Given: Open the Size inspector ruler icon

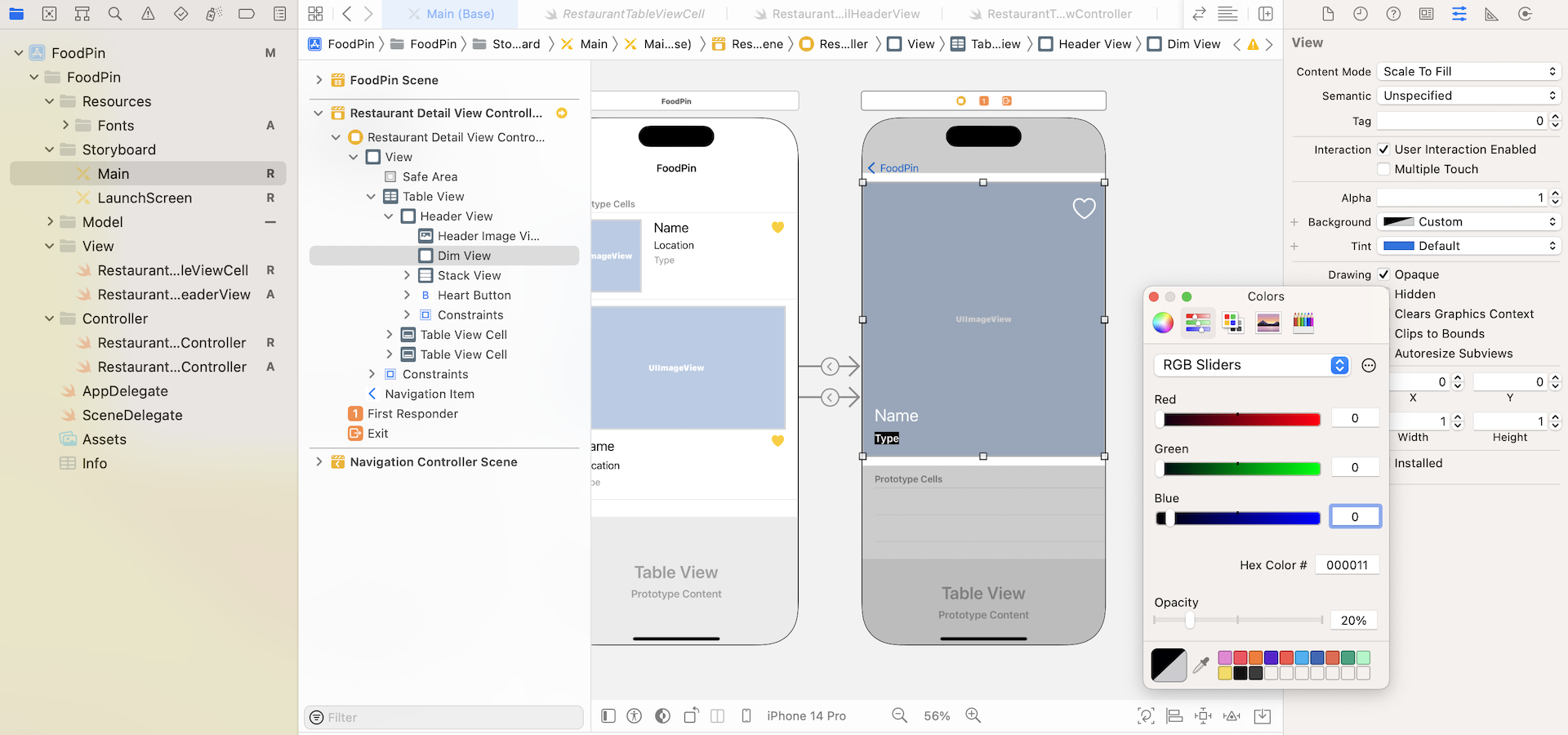Looking at the screenshot, I should pyautogui.click(x=1491, y=14).
